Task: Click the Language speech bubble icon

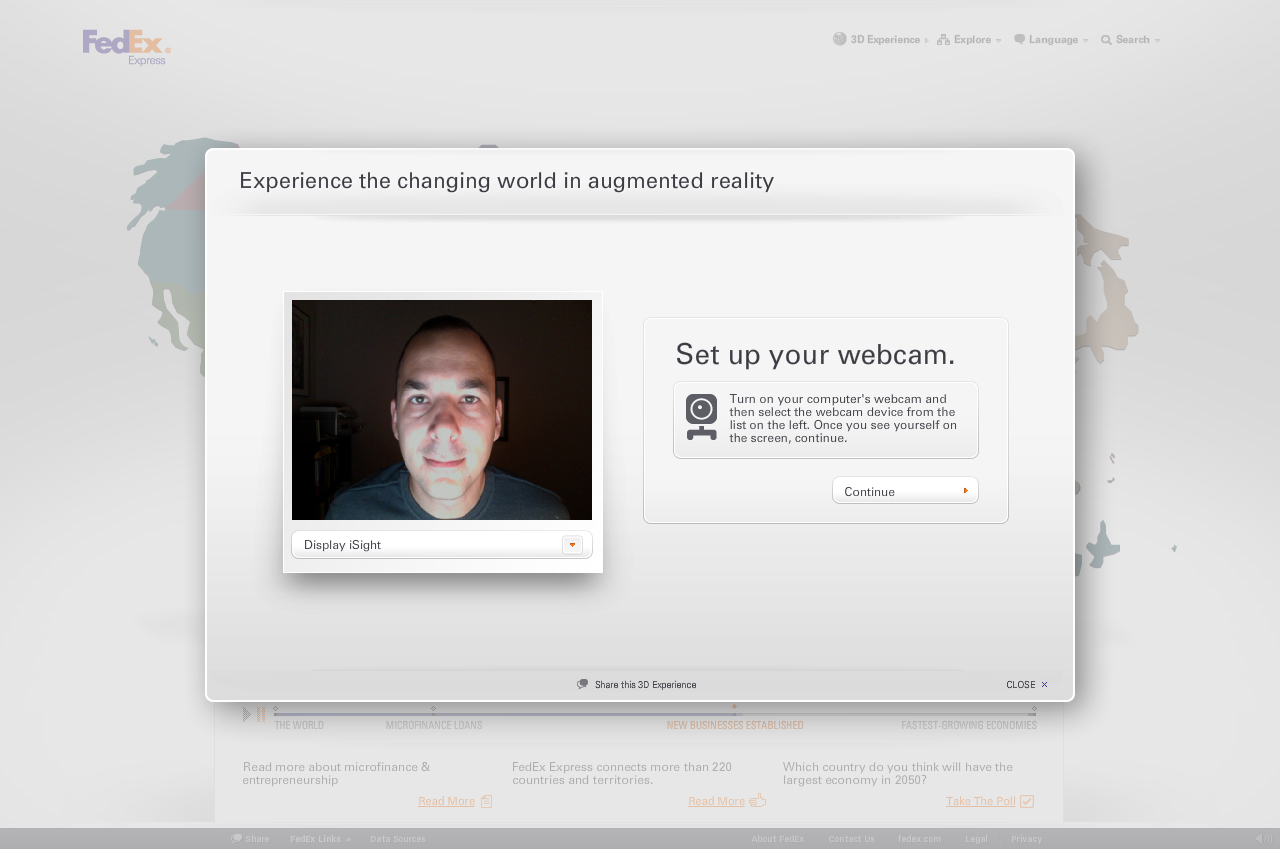Action: pos(1020,40)
